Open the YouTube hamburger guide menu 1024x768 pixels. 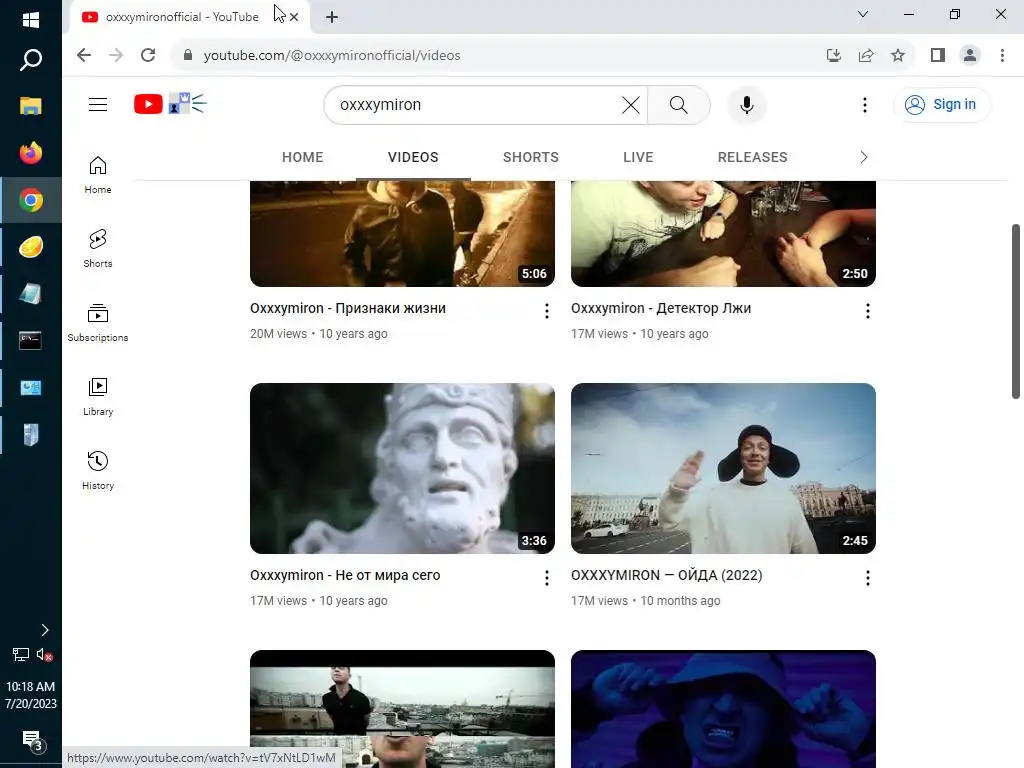(x=98, y=104)
